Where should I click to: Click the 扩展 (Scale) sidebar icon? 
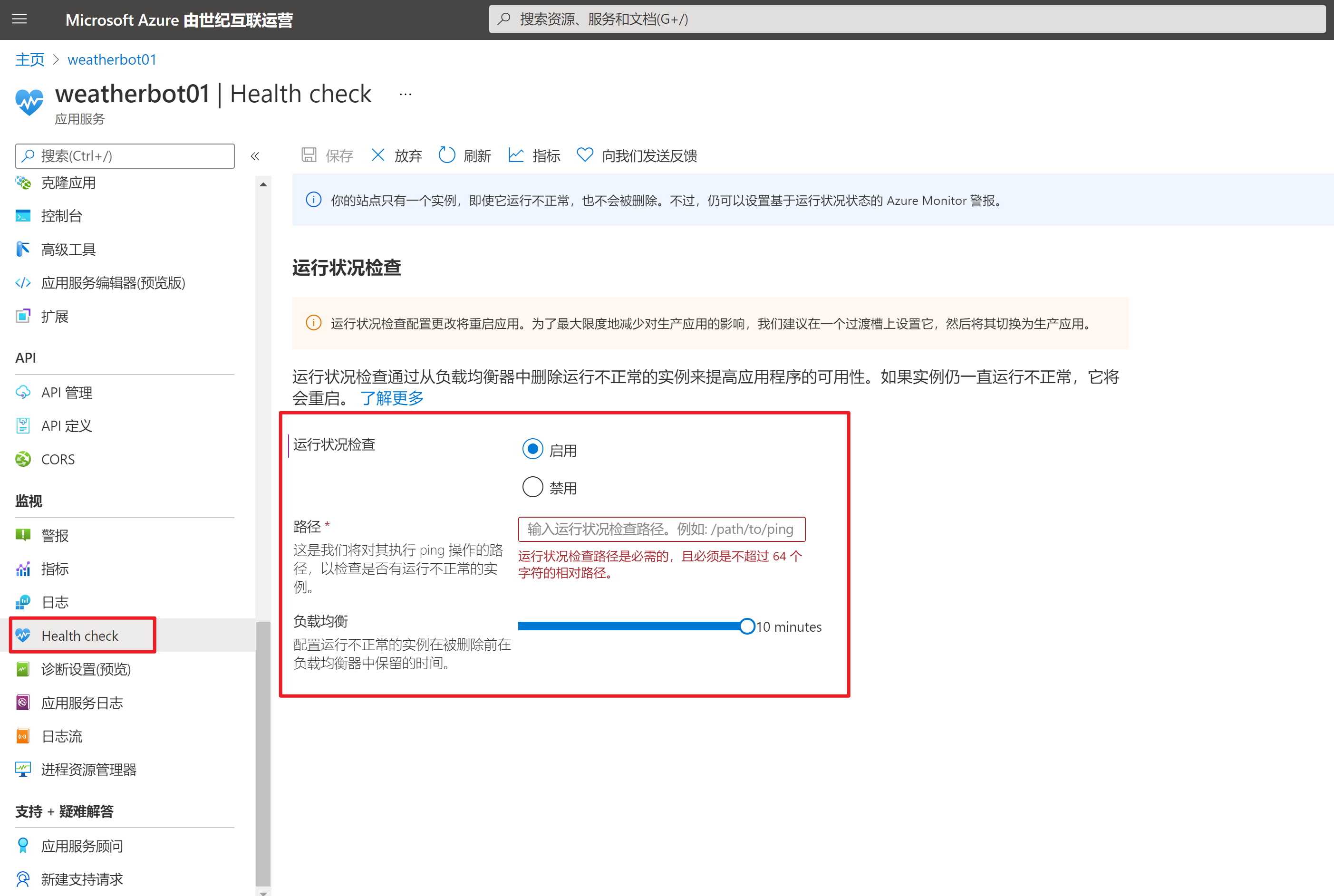pos(22,316)
